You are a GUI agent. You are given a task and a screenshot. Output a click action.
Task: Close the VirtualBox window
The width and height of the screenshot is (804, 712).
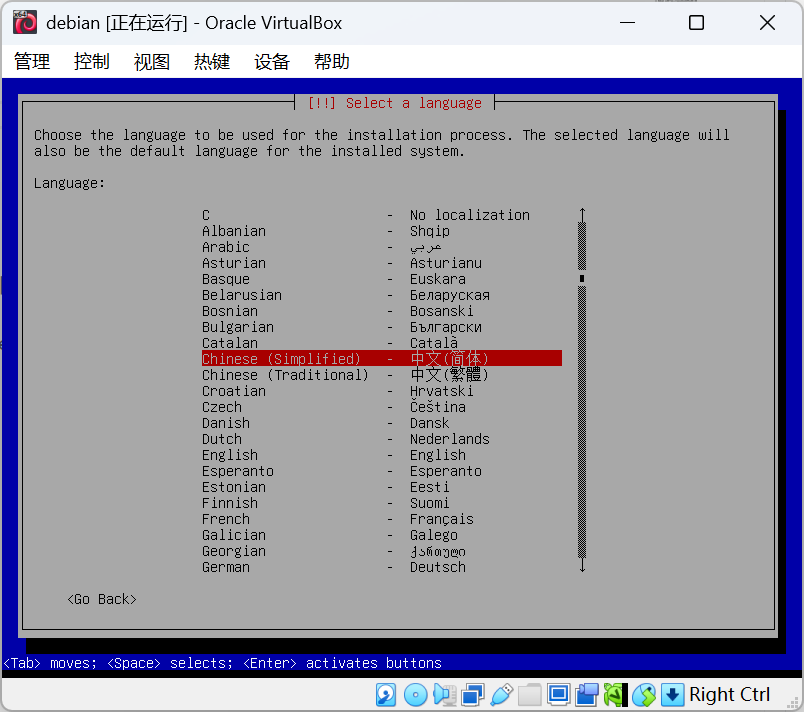tap(767, 23)
